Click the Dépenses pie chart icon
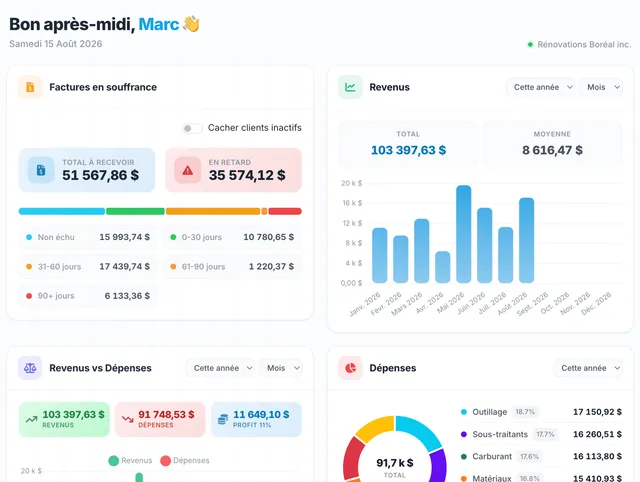 pos(350,368)
